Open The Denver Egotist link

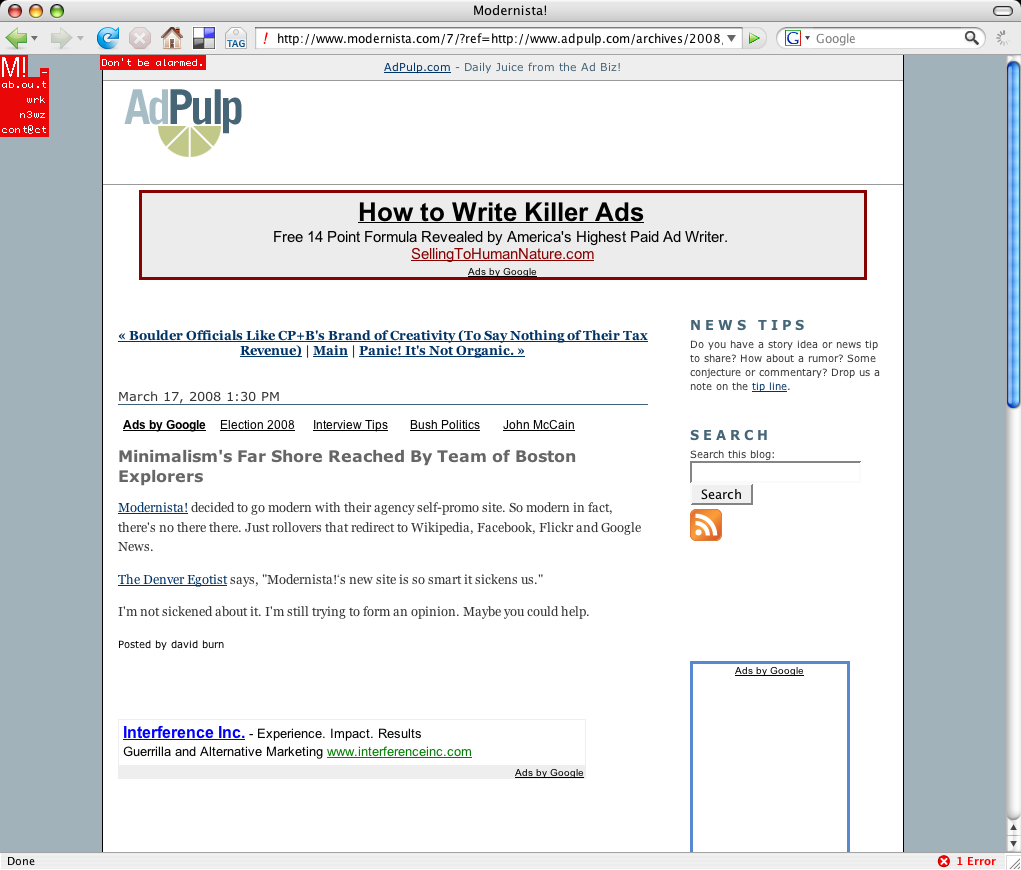click(x=173, y=580)
